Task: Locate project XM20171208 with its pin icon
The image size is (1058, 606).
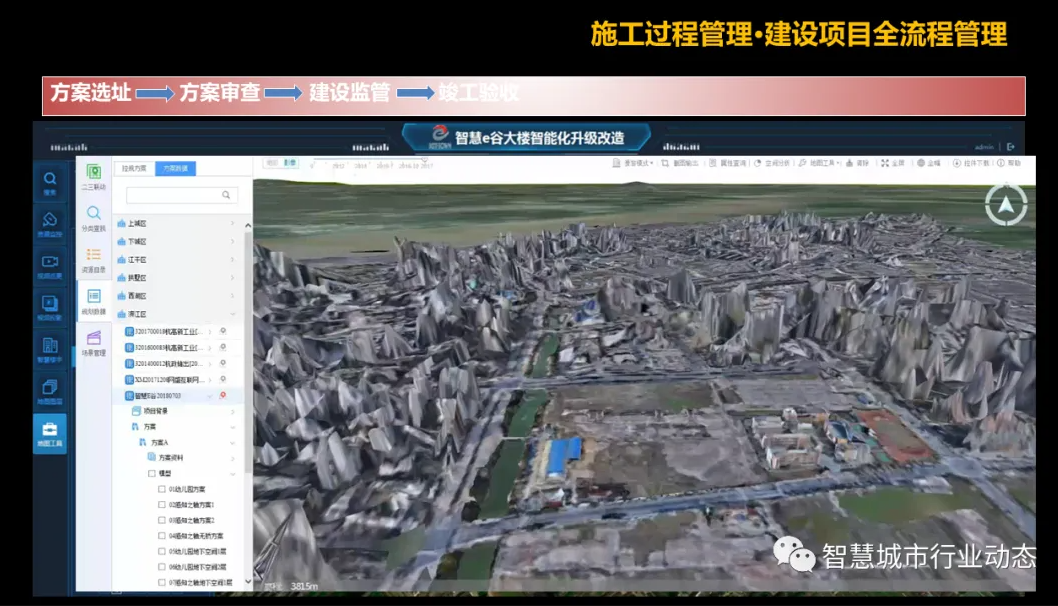Action: tap(223, 380)
